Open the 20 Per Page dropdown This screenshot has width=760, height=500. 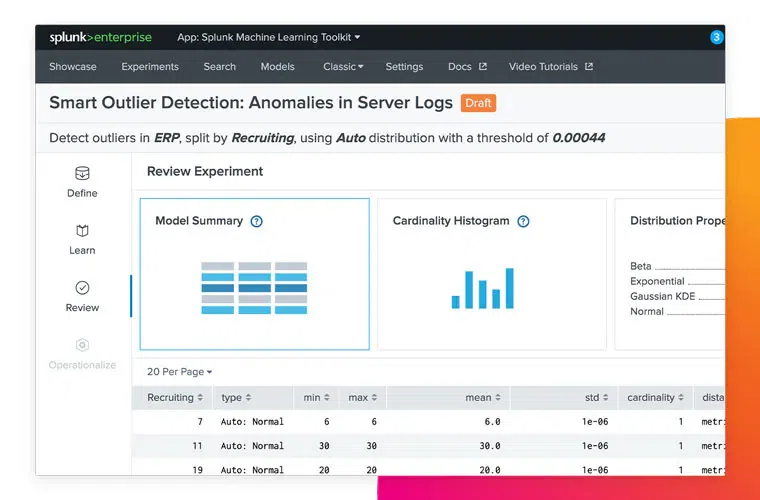click(179, 372)
